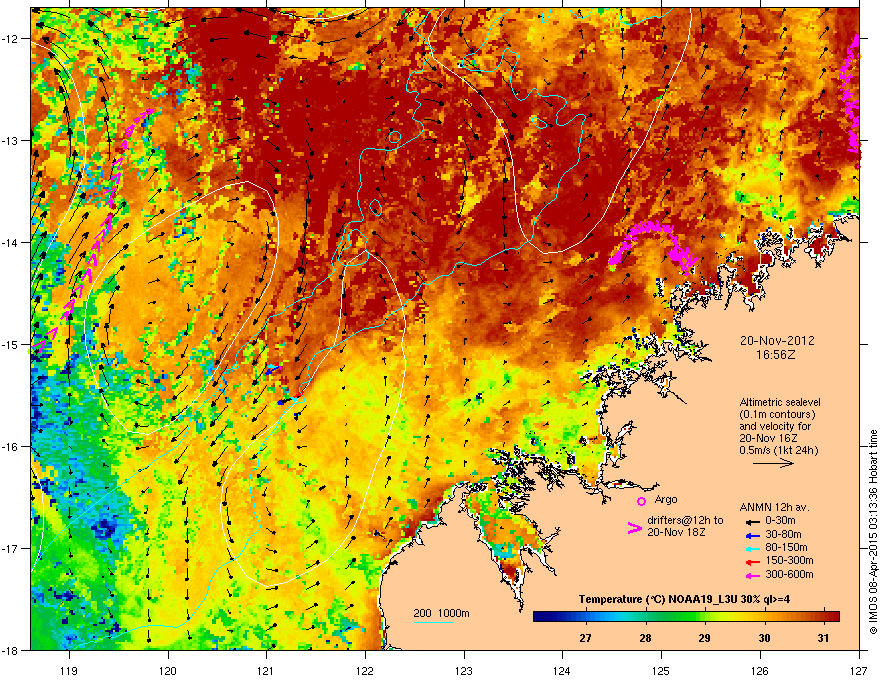The image size is (880, 680).
Task: Click the color bar tick label 31
Action: pyautogui.click(x=823, y=638)
